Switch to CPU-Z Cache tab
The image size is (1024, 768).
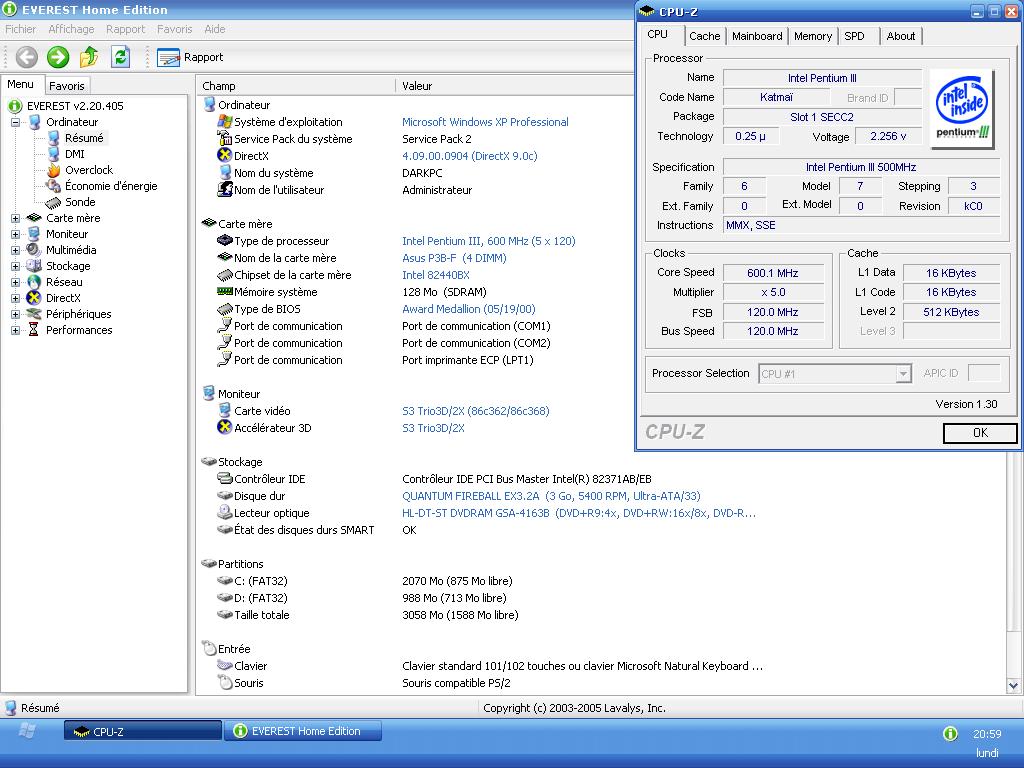pyautogui.click(x=705, y=37)
